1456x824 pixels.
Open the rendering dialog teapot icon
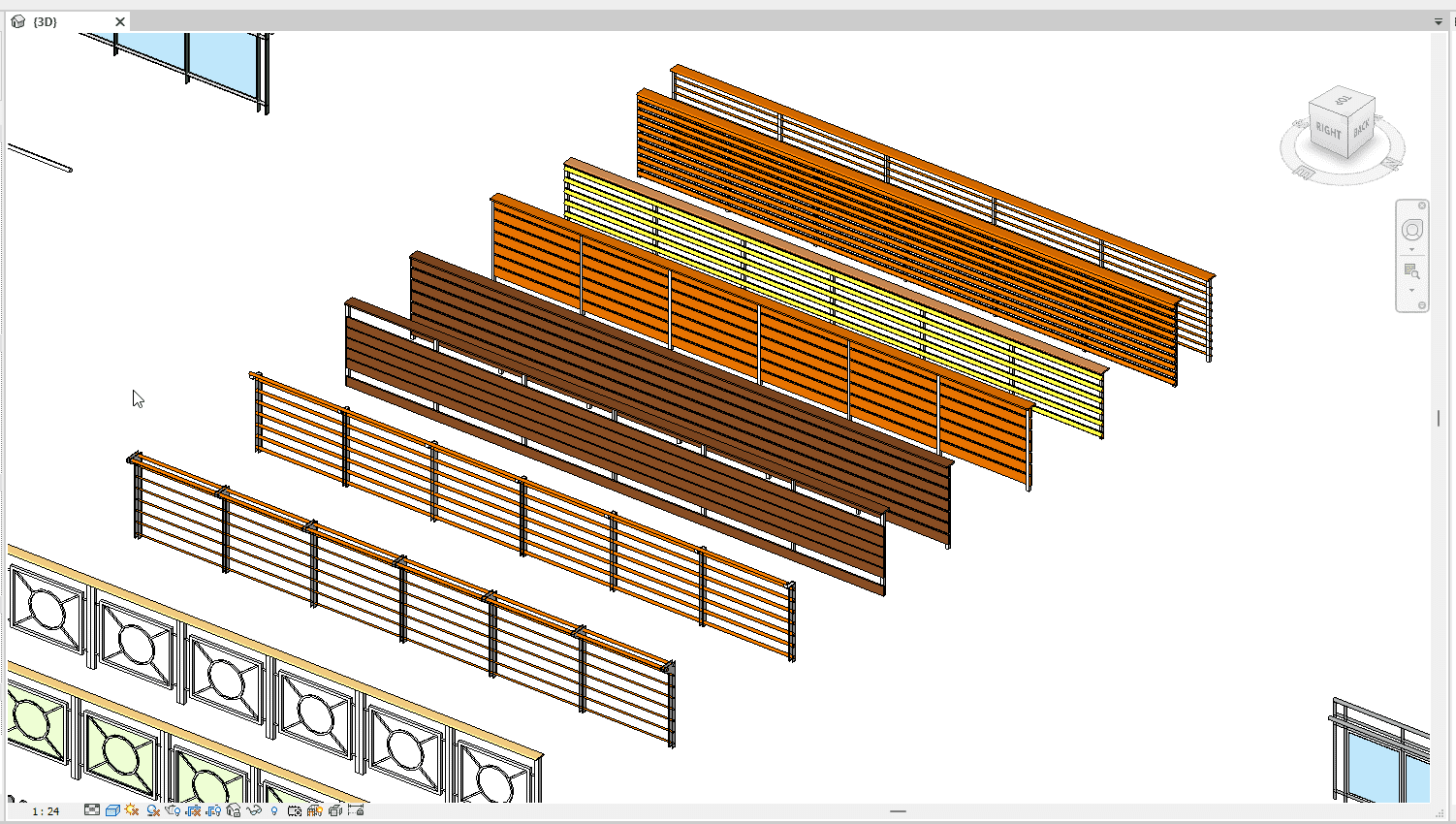pyautogui.click(x=173, y=810)
